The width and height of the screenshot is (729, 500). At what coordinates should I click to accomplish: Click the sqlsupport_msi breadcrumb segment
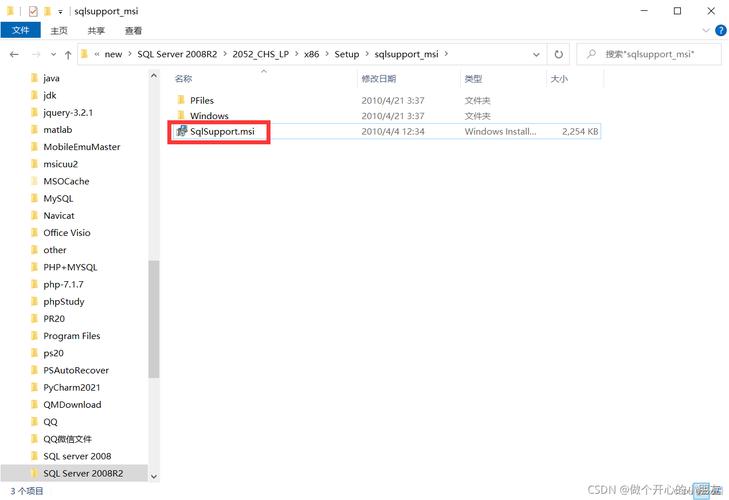pyautogui.click(x=406, y=54)
